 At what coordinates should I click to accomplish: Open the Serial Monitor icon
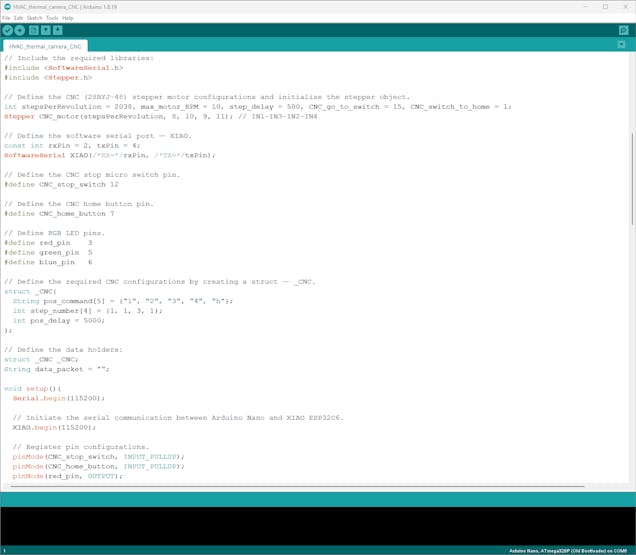tap(623, 30)
